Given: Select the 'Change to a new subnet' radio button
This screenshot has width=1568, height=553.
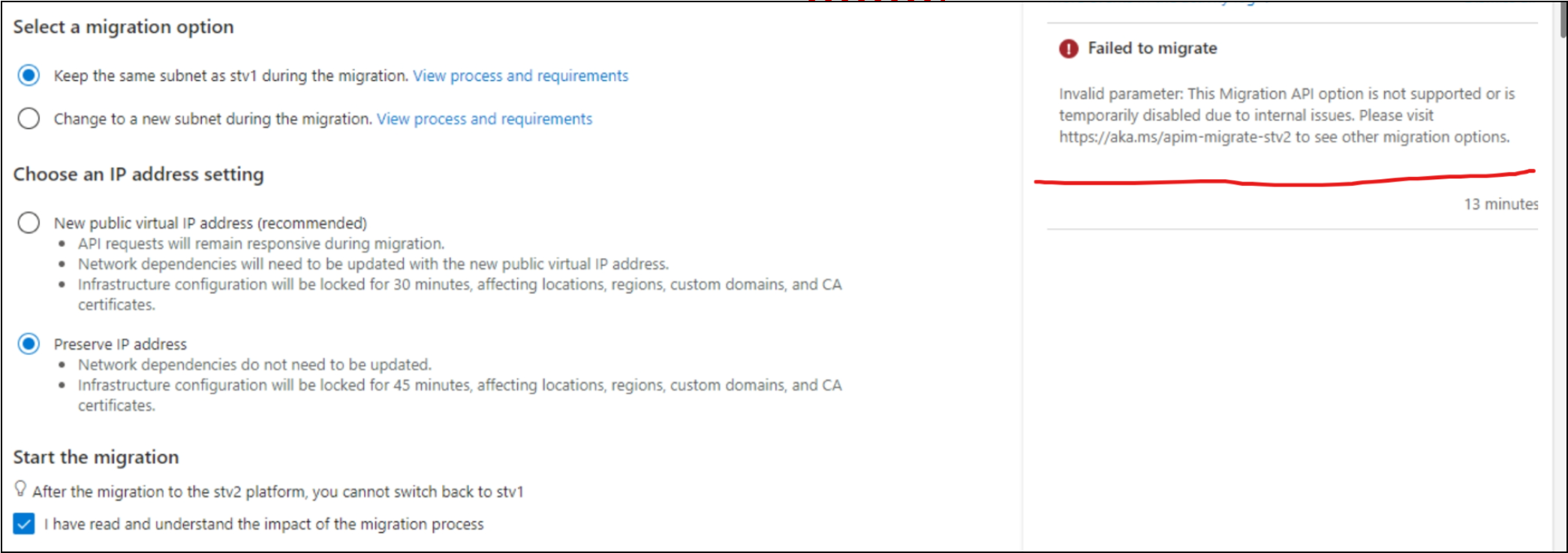Looking at the screenshot, I should pyautogui.click(x=29, y=119).
